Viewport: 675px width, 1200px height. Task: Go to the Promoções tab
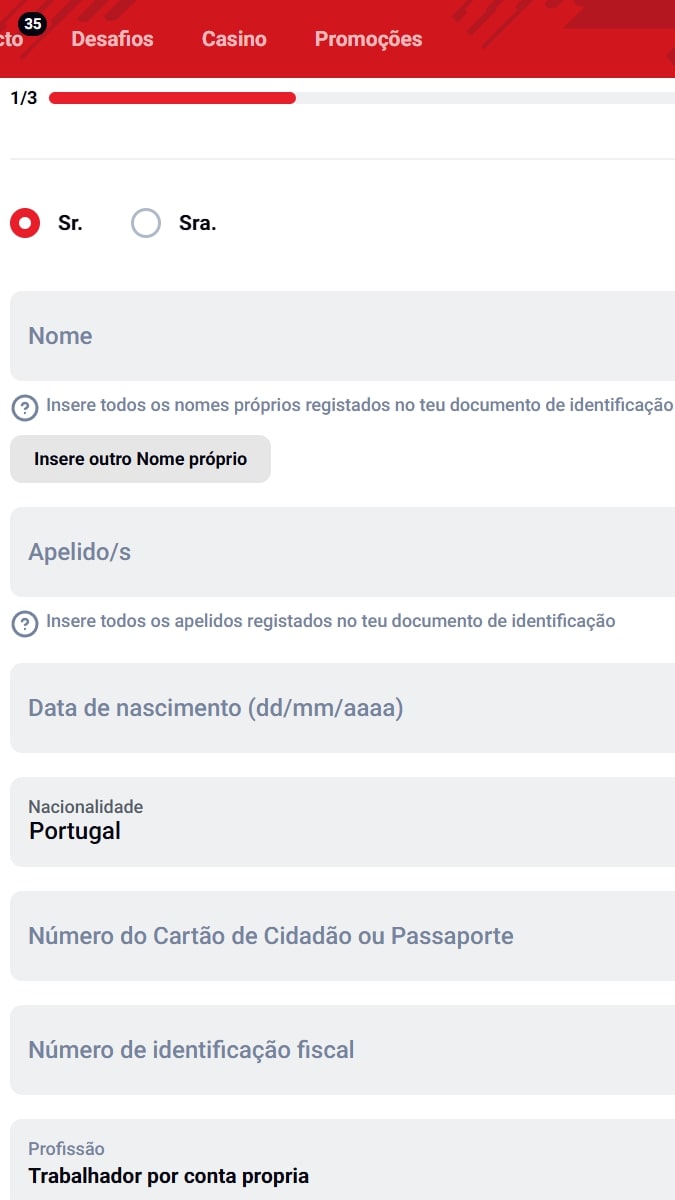[x=368, y=39]
